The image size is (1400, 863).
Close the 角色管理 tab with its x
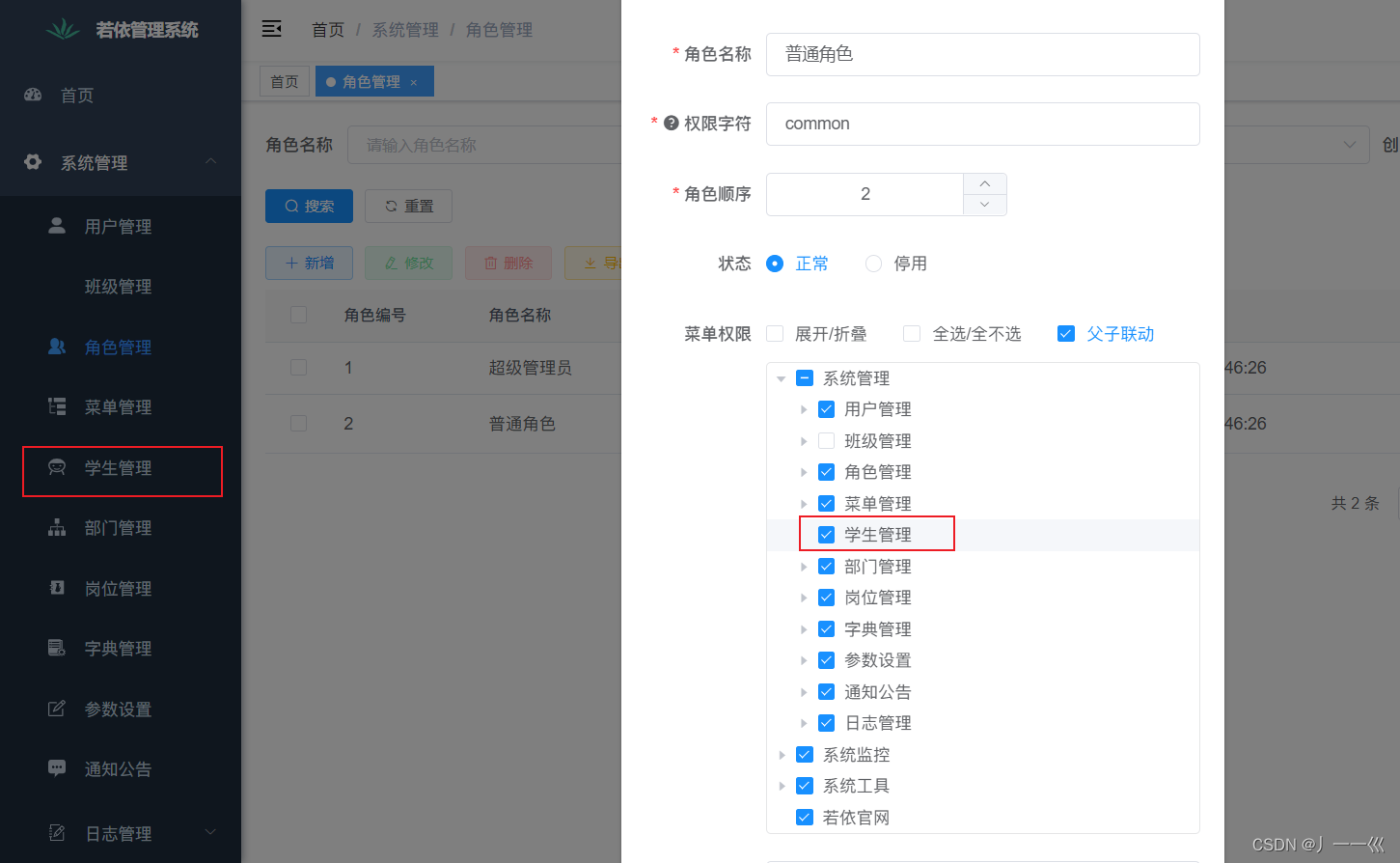[414, 82]
